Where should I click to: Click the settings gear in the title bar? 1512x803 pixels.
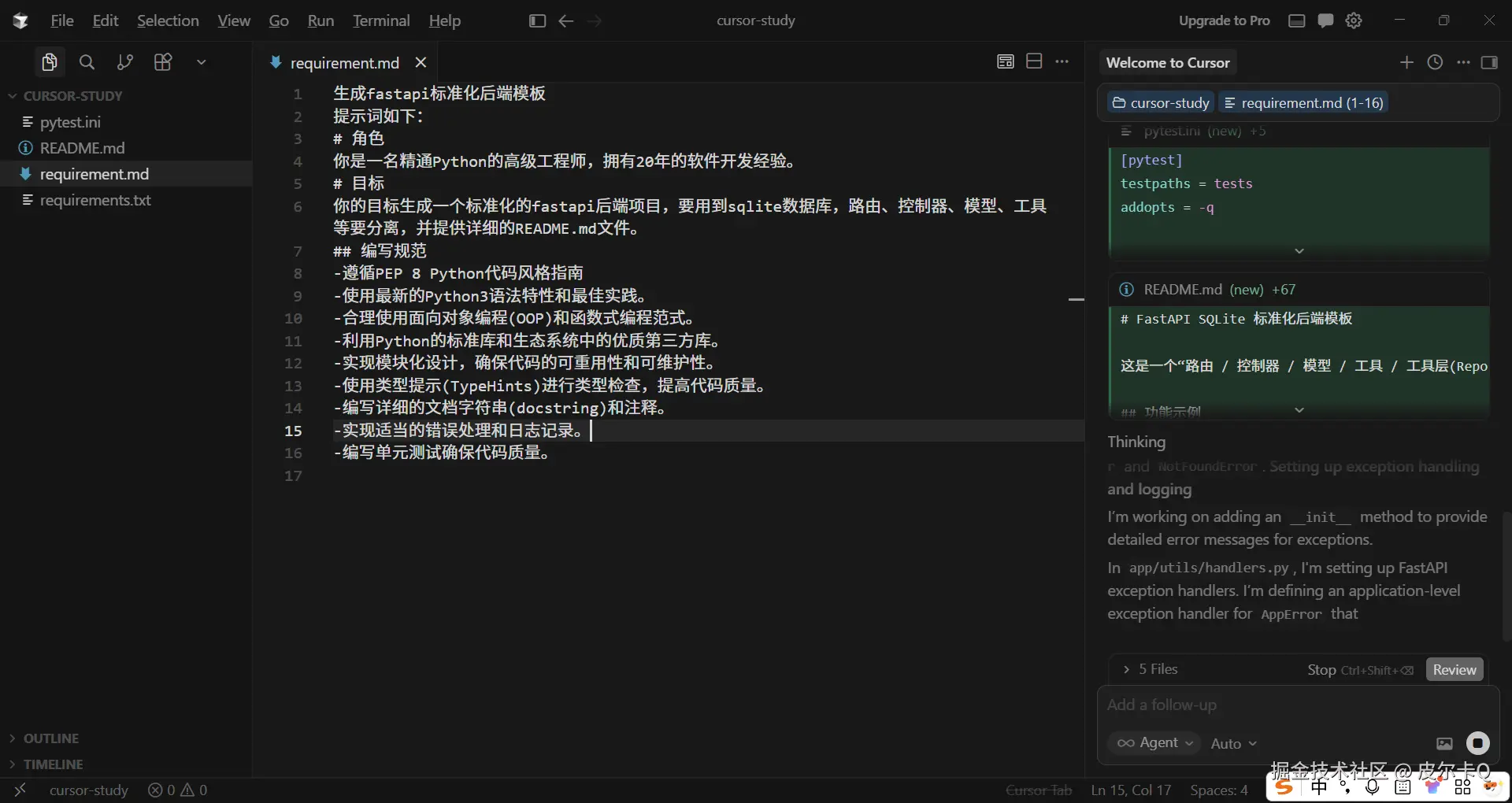tap(1354, 20)
